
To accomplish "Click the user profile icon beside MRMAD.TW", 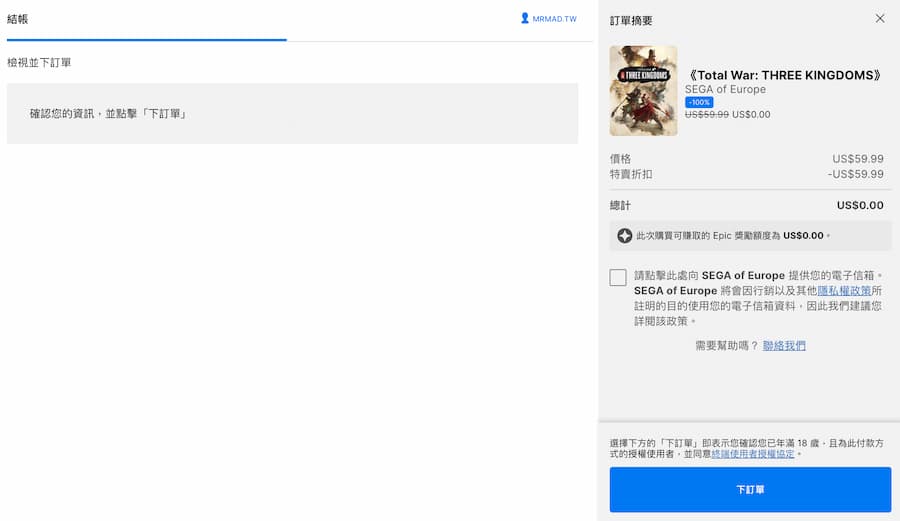I will click(525, 18).
